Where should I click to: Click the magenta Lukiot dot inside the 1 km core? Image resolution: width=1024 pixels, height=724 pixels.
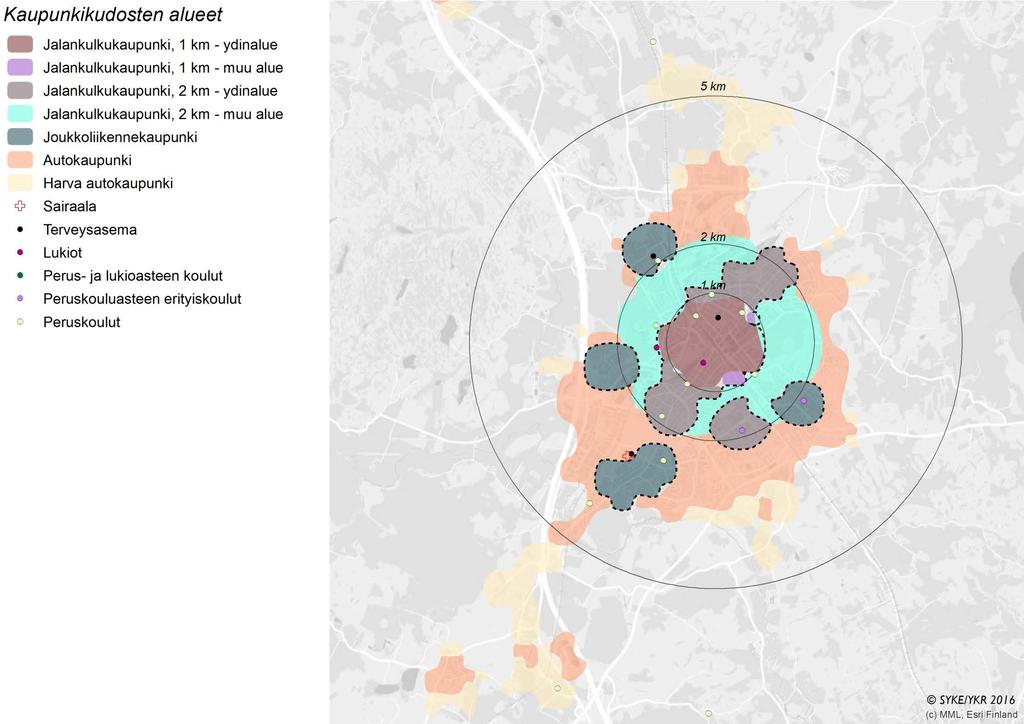coord(703,362)
